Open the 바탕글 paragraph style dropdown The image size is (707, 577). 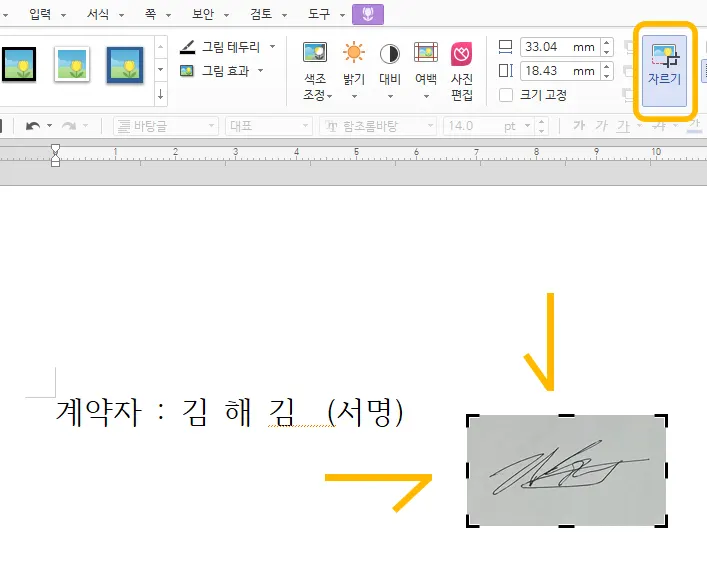click(165, 126)
